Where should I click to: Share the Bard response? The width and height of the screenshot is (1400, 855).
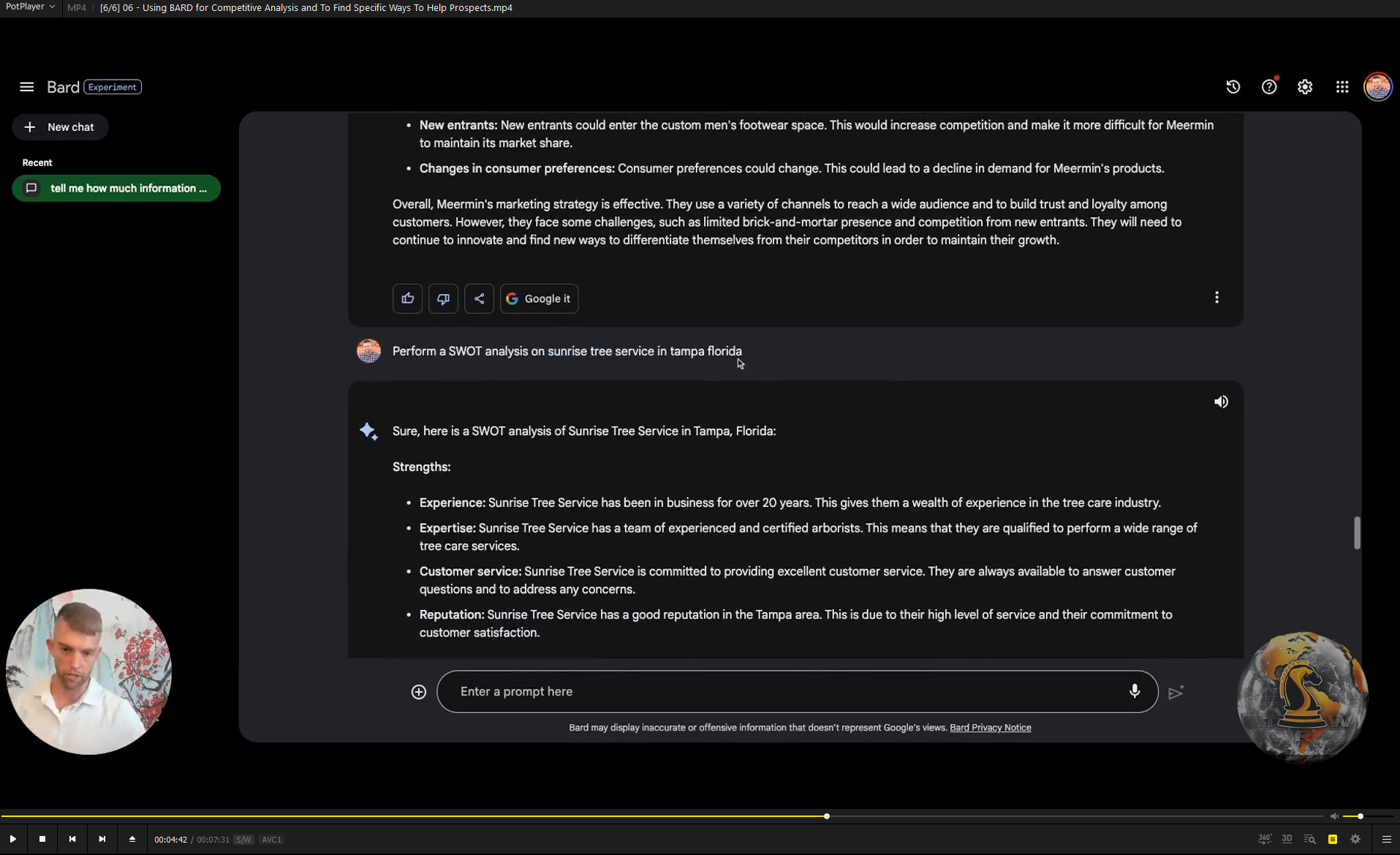pos(479,298)
